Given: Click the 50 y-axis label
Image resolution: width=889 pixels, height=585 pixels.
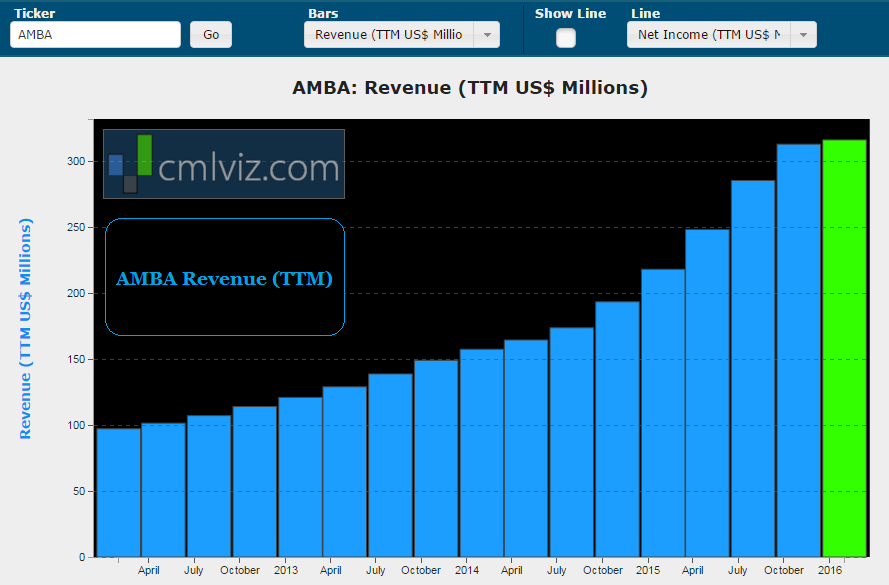Looking at the screenshot, I should [79, 491].
